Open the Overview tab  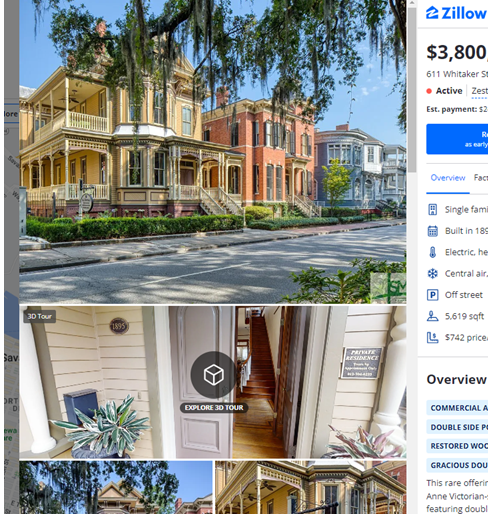[448, 178]
